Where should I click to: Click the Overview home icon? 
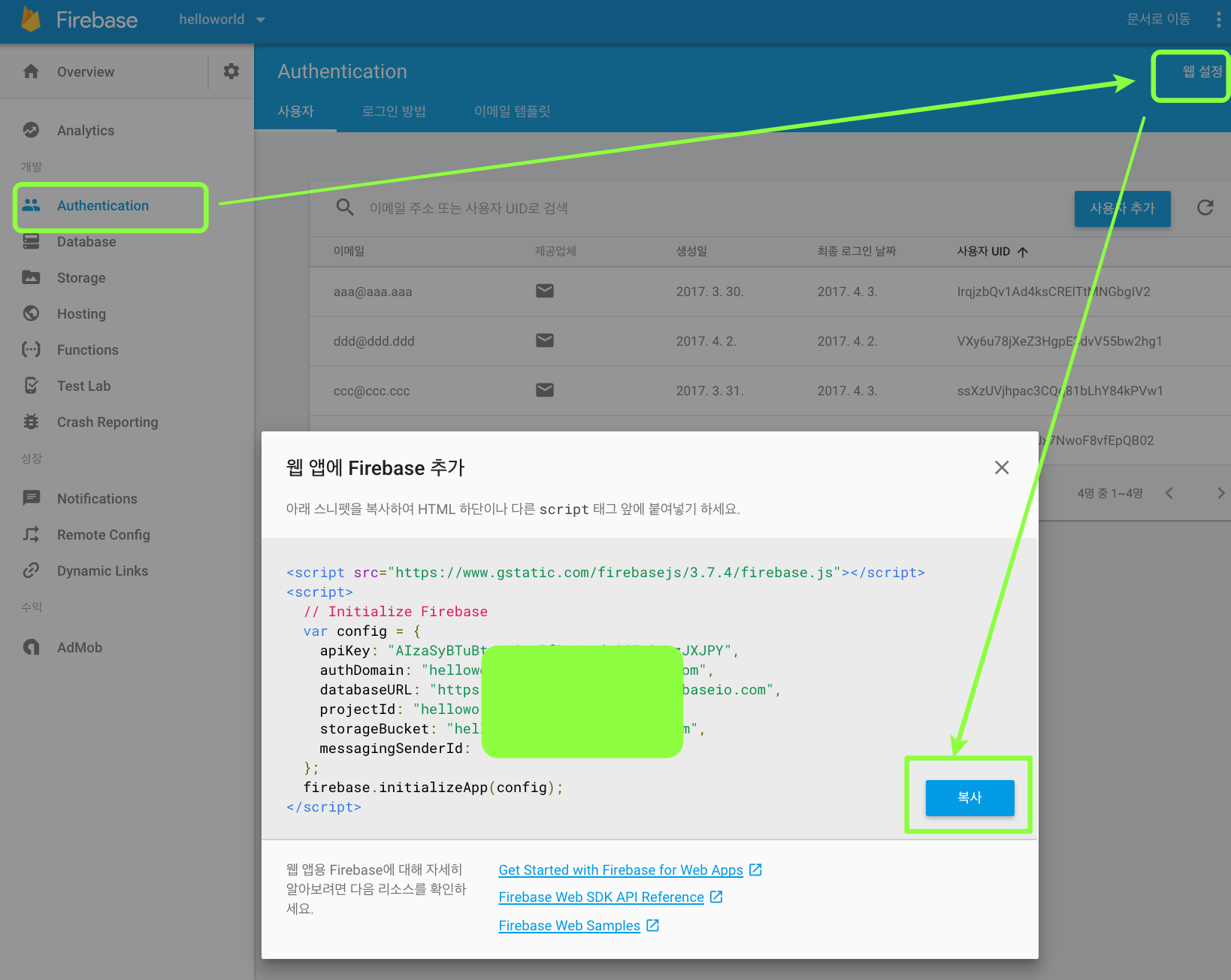[31, 71]
